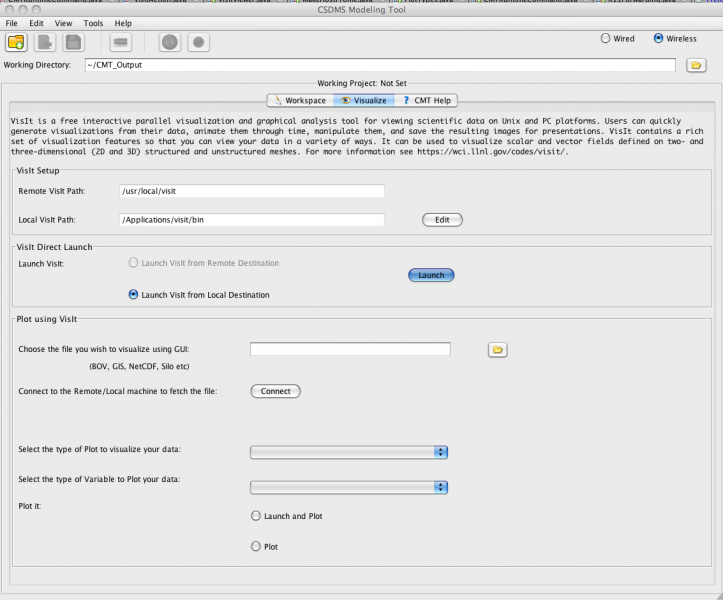Open the Tools menu
Viewport: 723px width, 600px height.
click(x=93, y=22)
